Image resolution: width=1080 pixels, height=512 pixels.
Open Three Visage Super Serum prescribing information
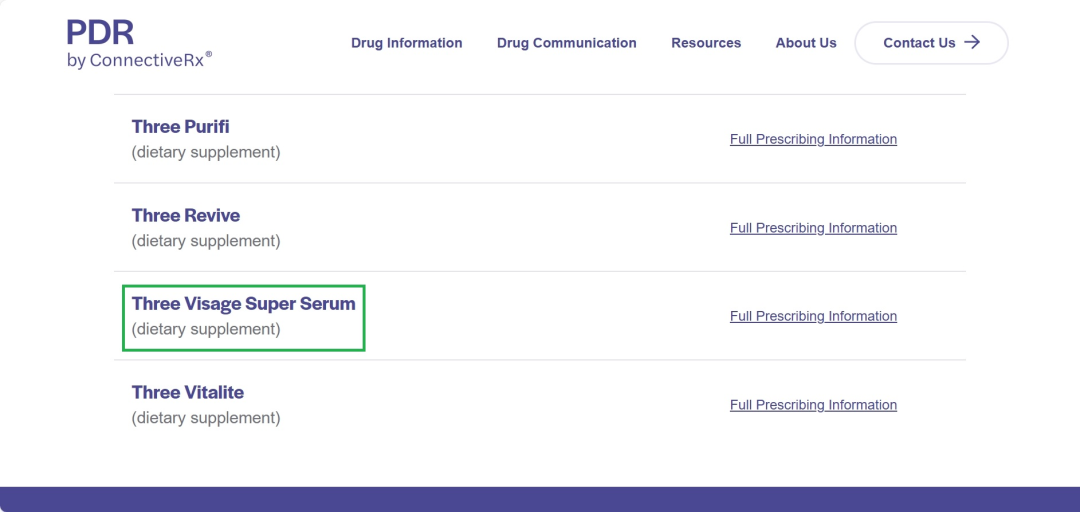pos(813,316)
